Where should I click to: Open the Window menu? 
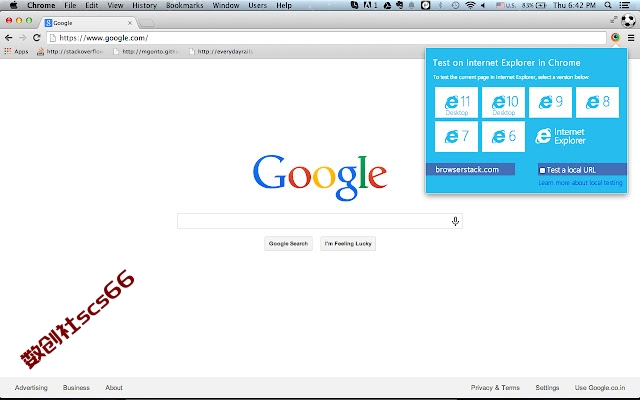click(226, 5)
